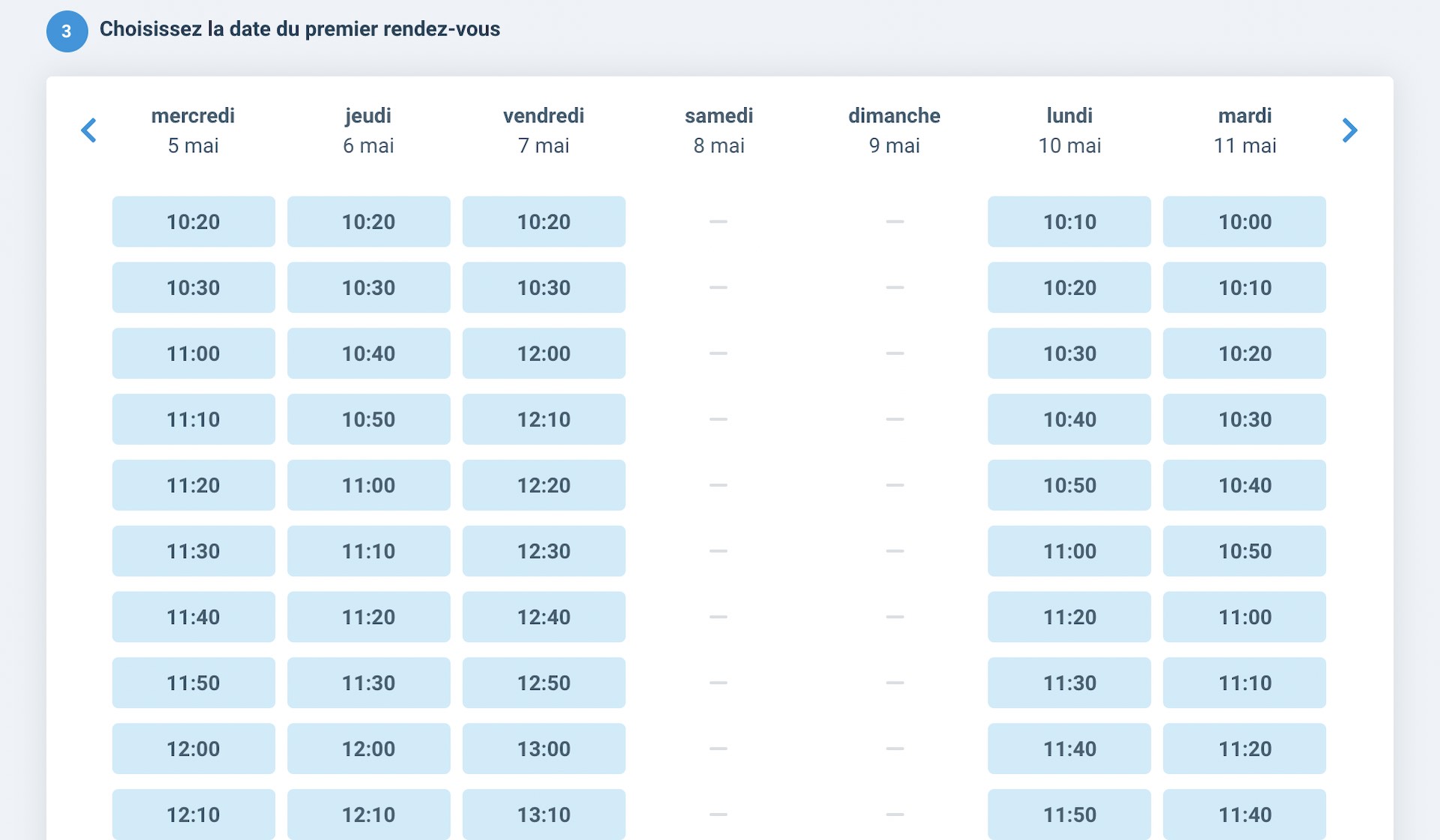
Task: Select 10:20 slot on mercredi 5 mai
Action: (193, 222)
